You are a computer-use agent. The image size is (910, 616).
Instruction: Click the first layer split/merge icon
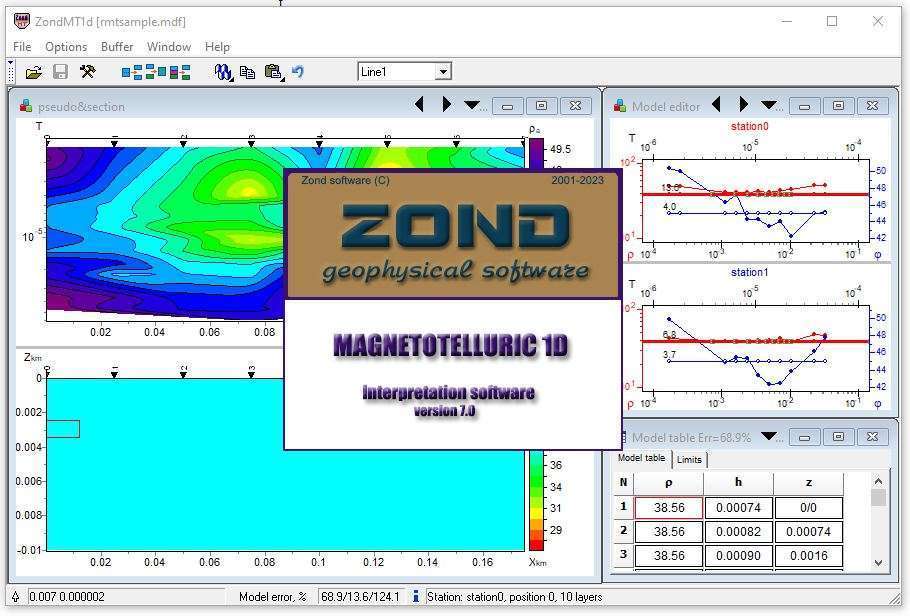pyautogui.click(x=132, y=72)
